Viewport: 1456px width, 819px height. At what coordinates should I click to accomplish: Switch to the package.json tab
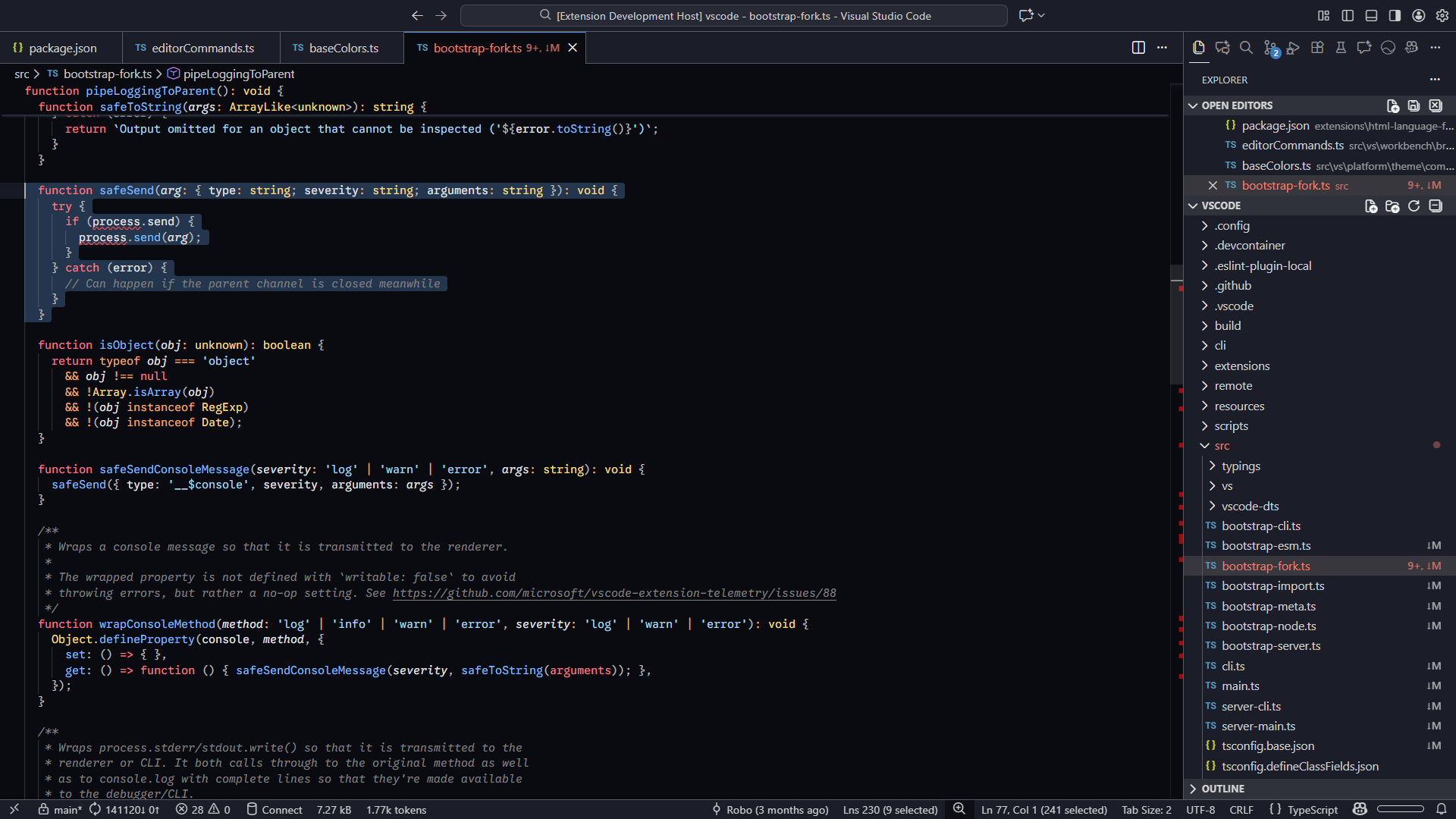pos(62,47)
